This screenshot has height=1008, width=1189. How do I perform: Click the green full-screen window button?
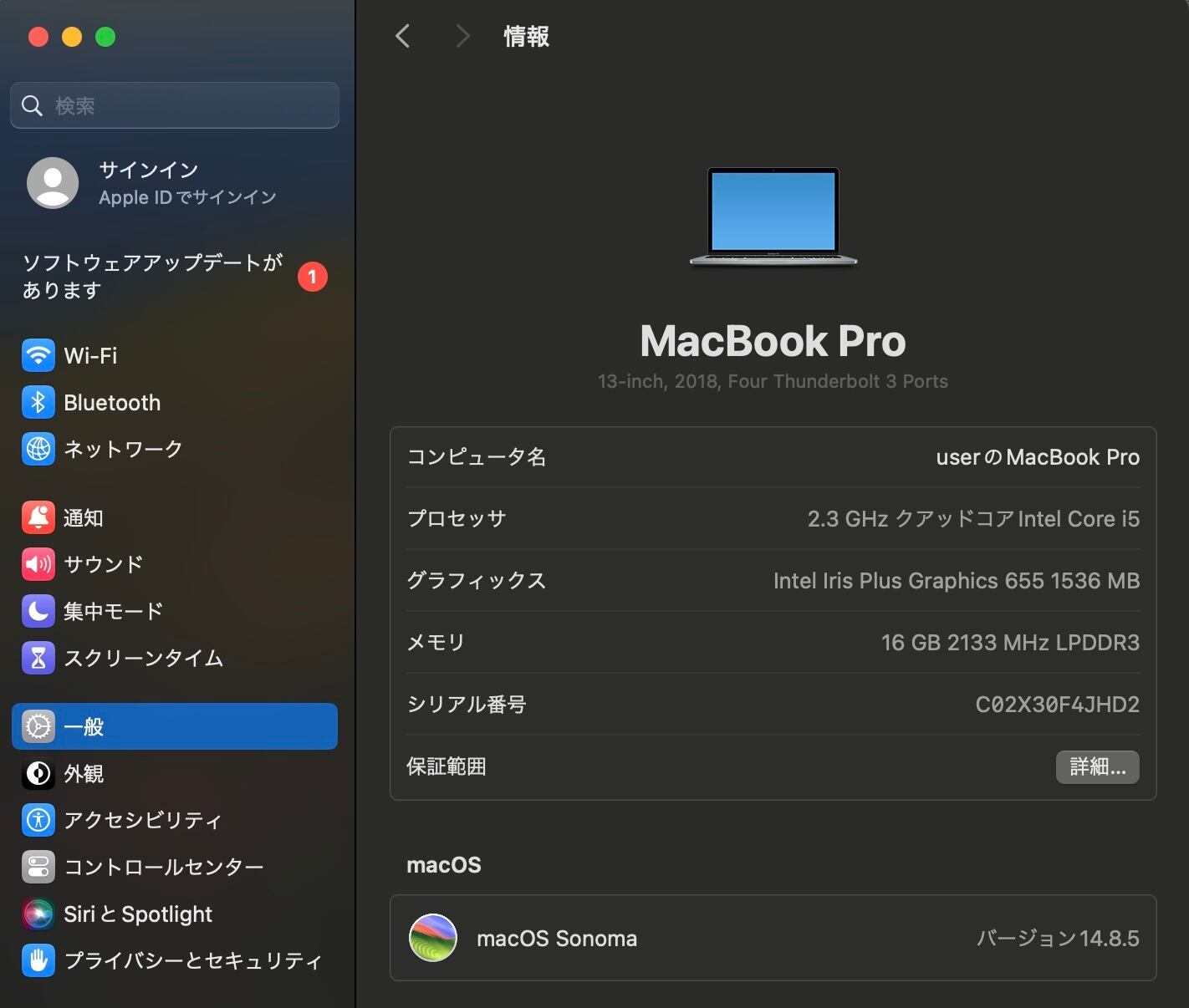coord(105,37)
